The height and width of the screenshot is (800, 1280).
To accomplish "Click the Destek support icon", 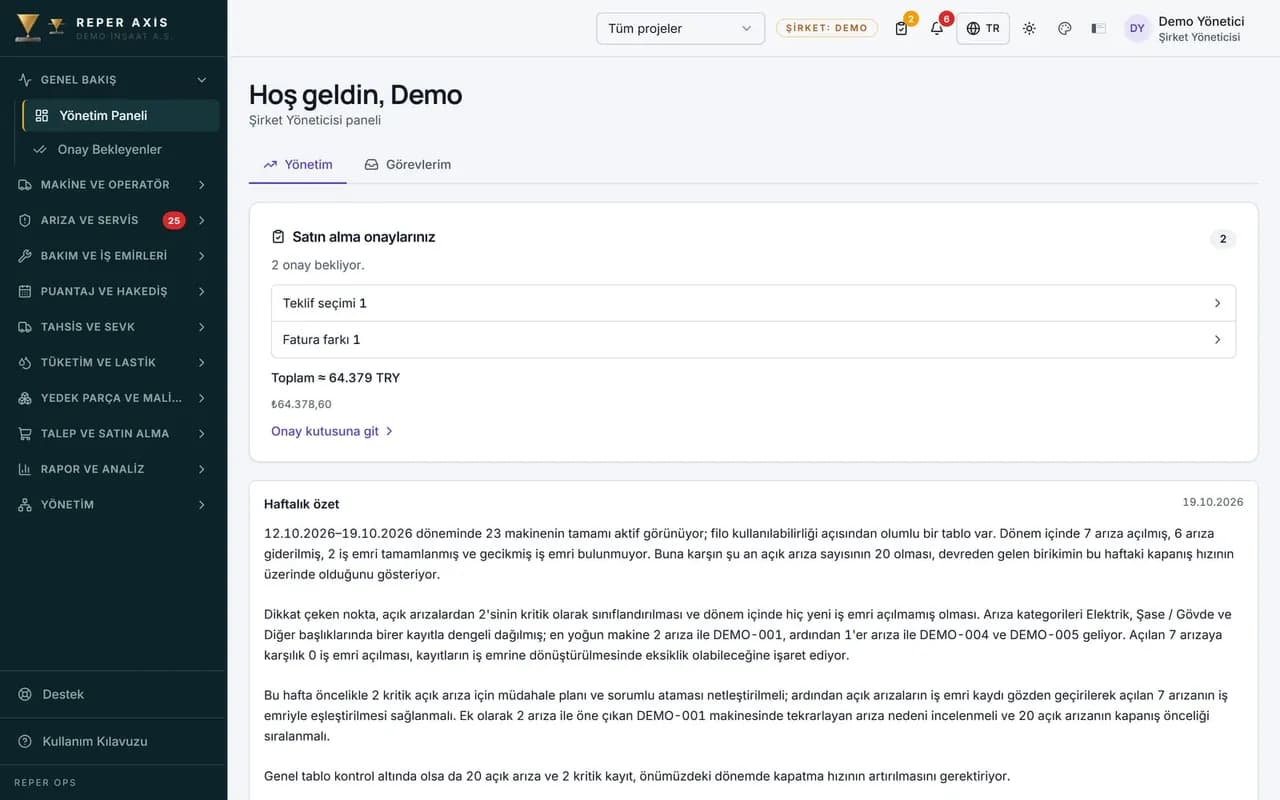I will [x=25, y=694].
